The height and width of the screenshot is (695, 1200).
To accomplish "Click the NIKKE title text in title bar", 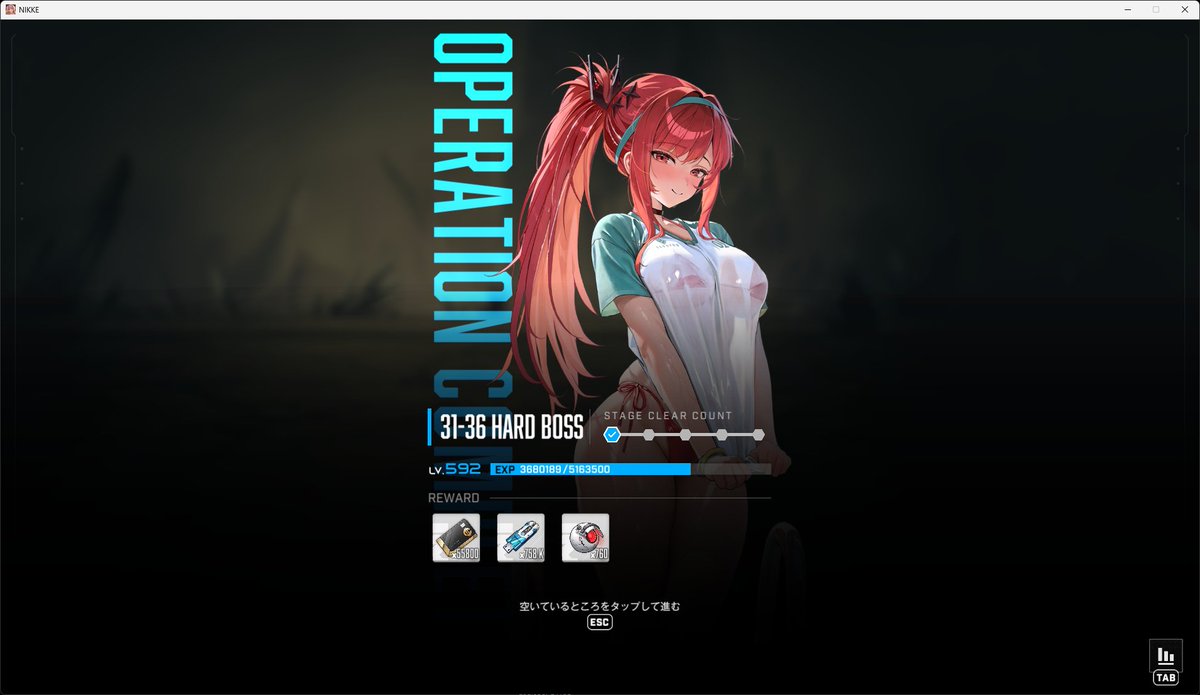I will pyautogui.click(x=29, y=9).
